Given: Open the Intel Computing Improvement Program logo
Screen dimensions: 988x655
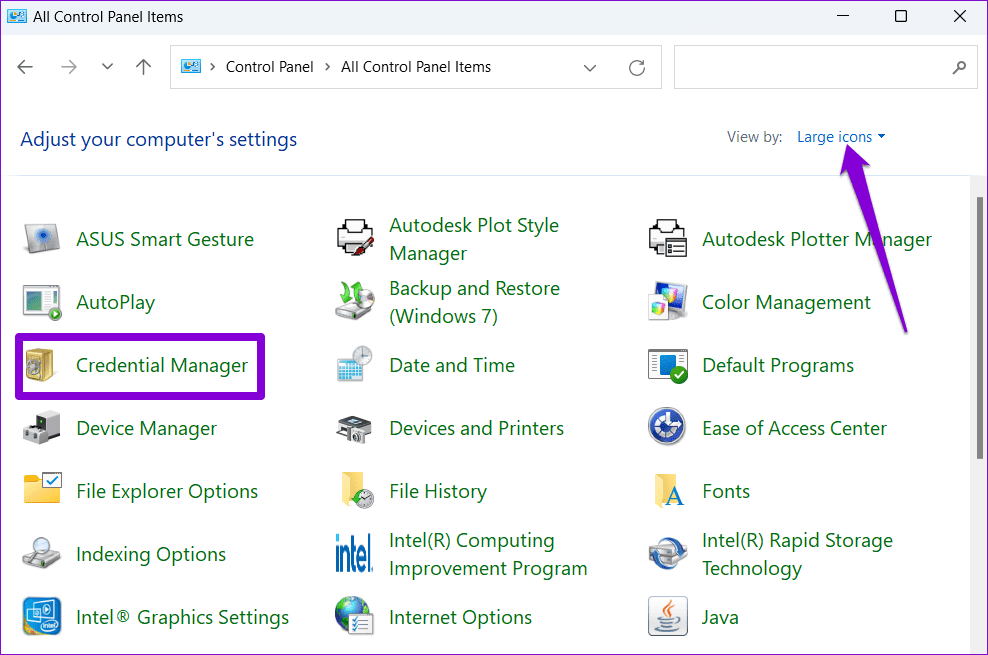Looking at the screenshot, I should (353, 553).
